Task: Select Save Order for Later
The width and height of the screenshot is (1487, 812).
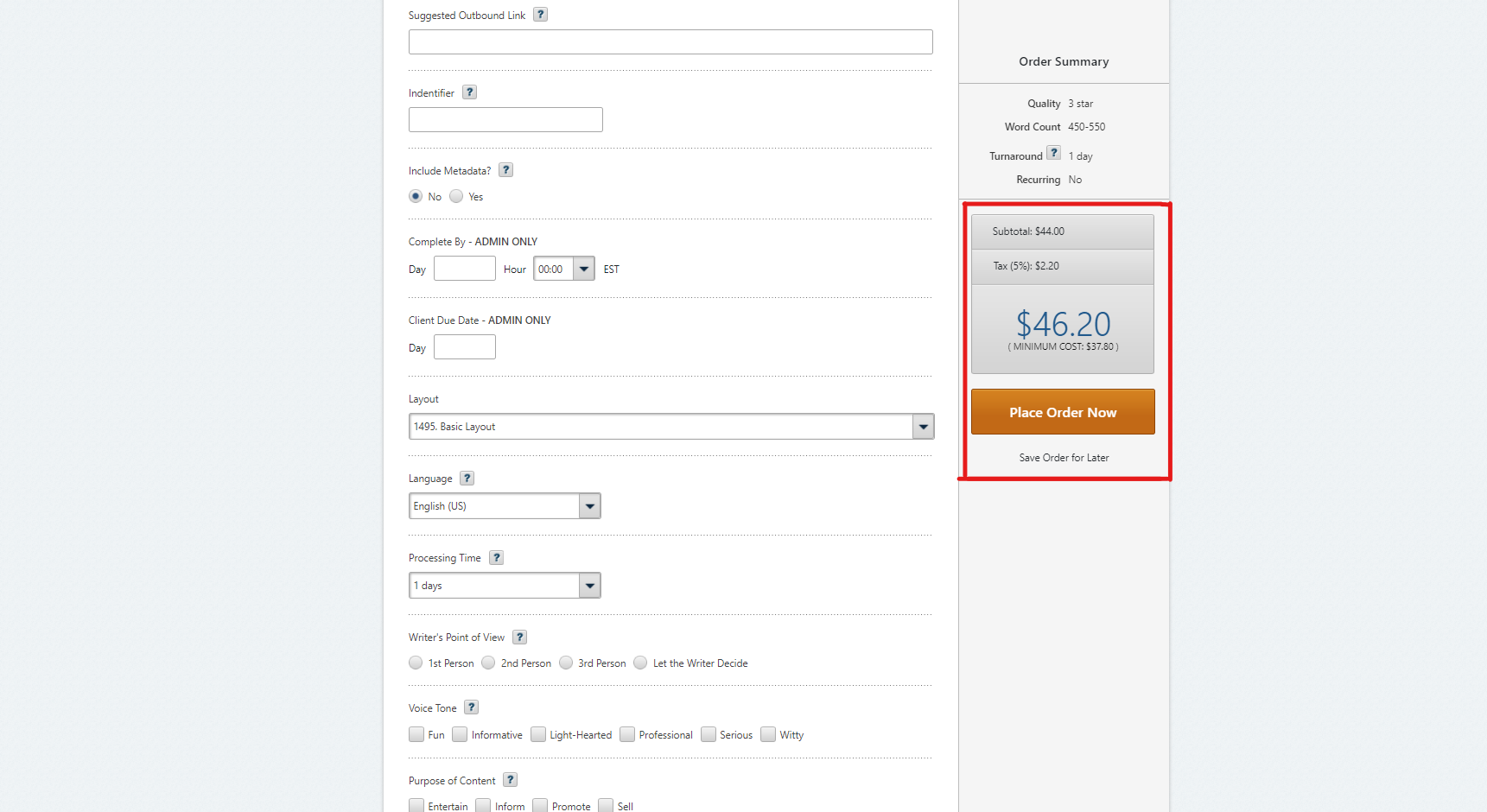Action: point(1063,457)
